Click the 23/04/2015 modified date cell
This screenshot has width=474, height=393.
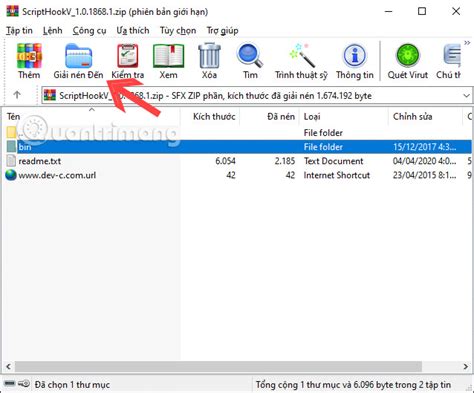coord(424,175)
